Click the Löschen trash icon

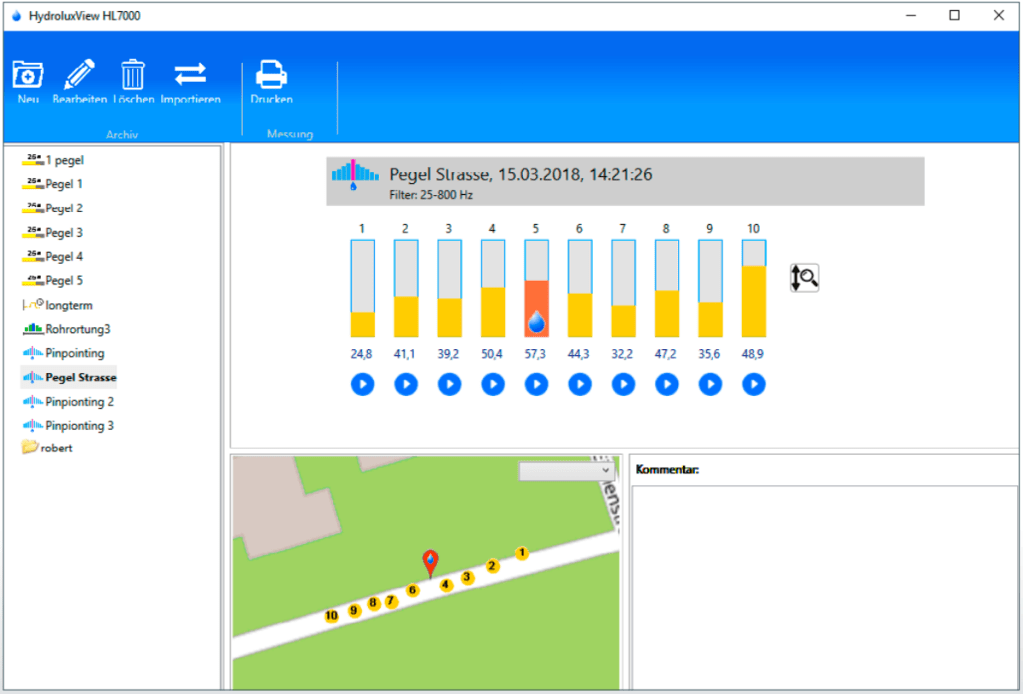click(x=133, y=75)
